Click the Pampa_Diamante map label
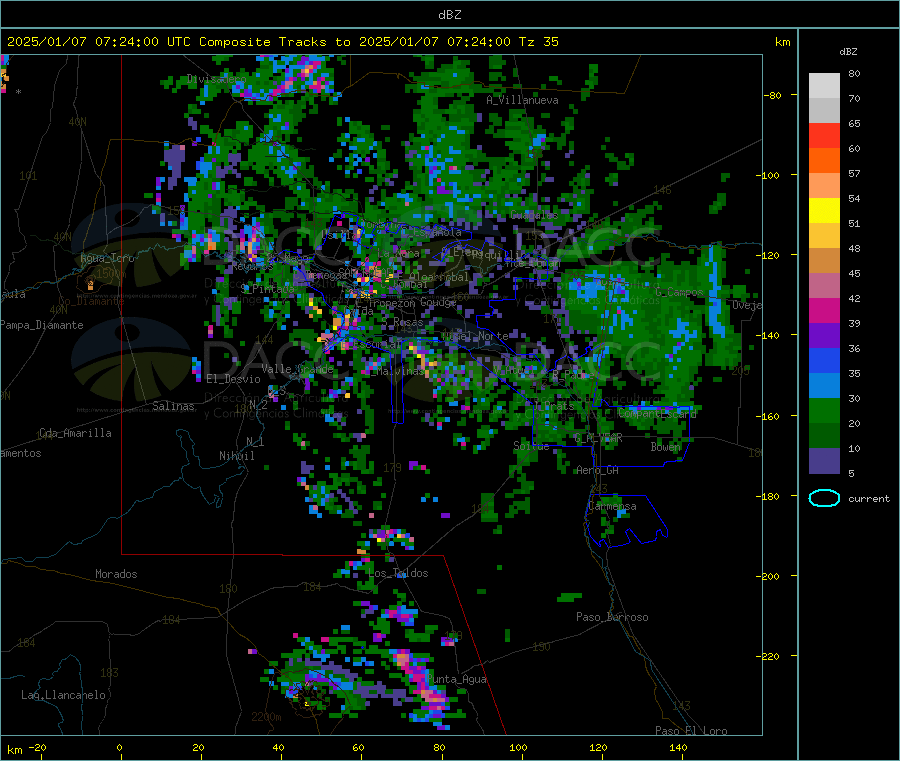Screen dimensions: 900x761 [42, 325]
